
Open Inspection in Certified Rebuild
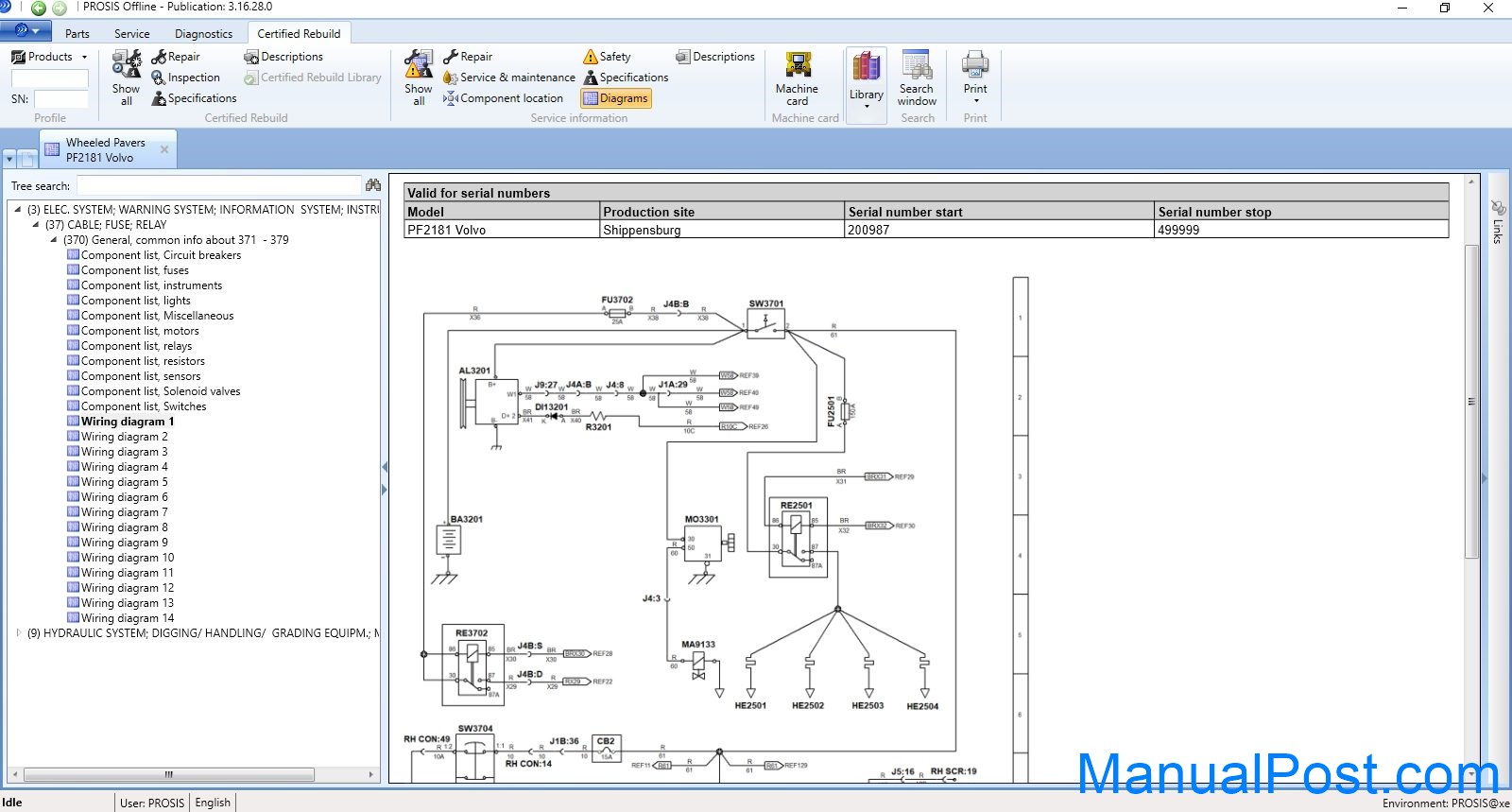point(186,78)
